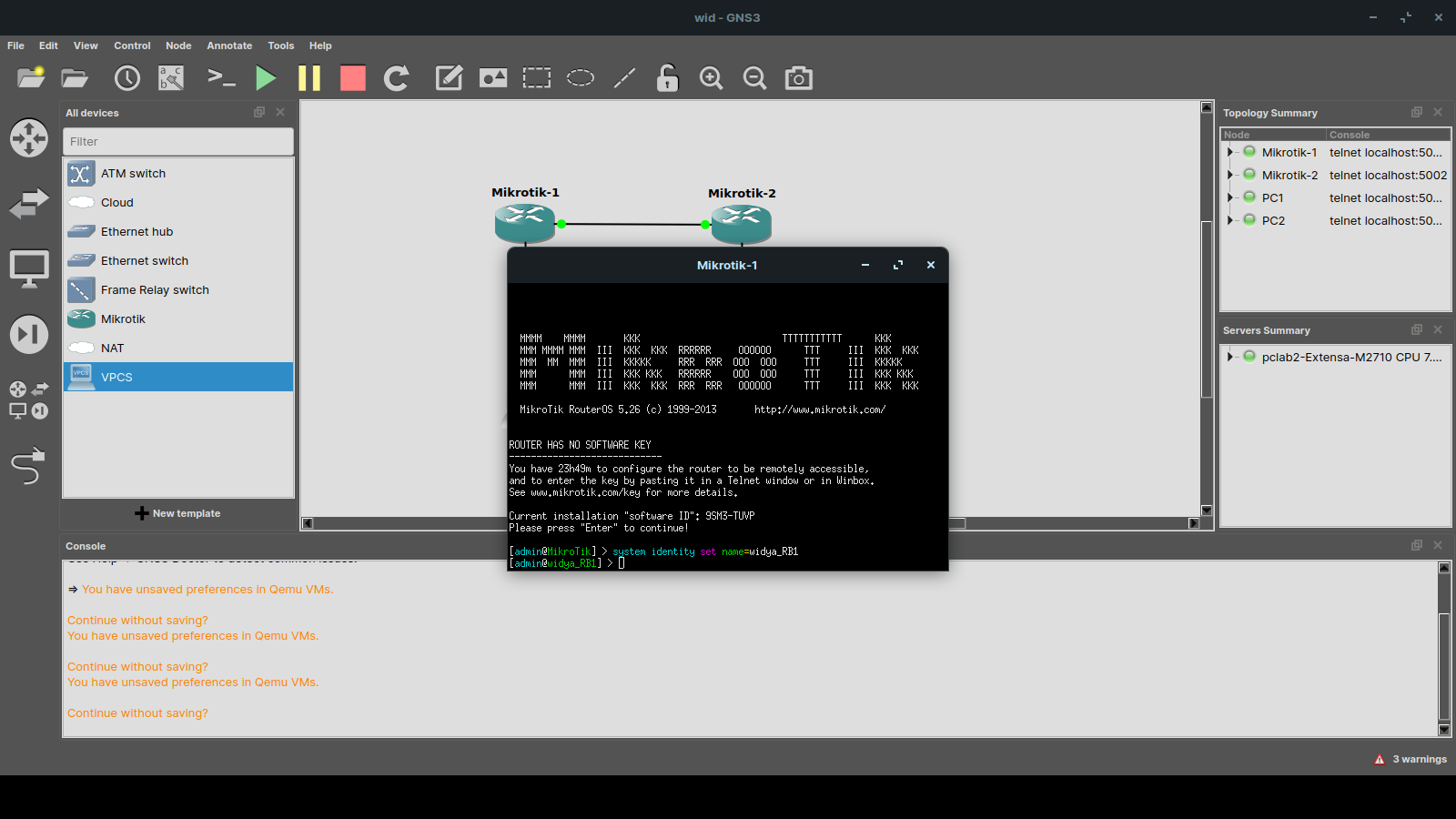Float the Servers Summary panel
Screen dimensions: 1456x819
tap(1417, 329)
